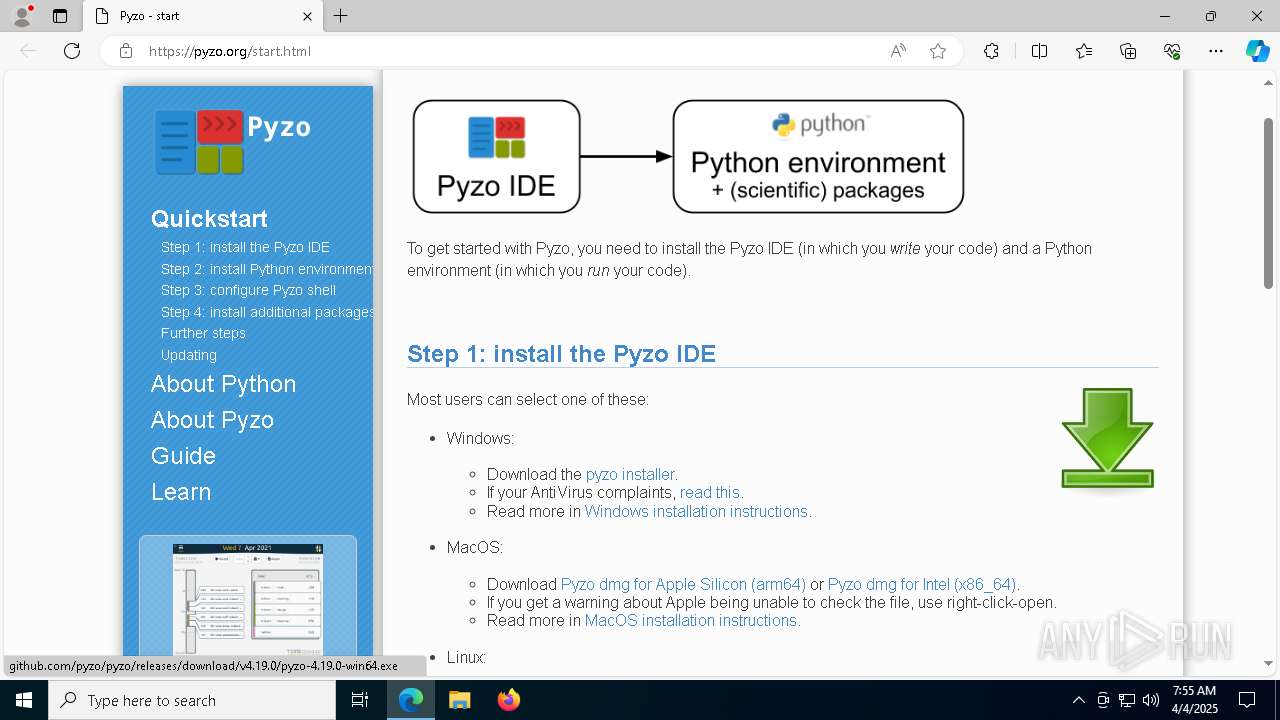Screen dimensions: 1280x720
Task: Download 'Pyzo dmg for Intel (x86_64)'
Action: click(922, 584)
